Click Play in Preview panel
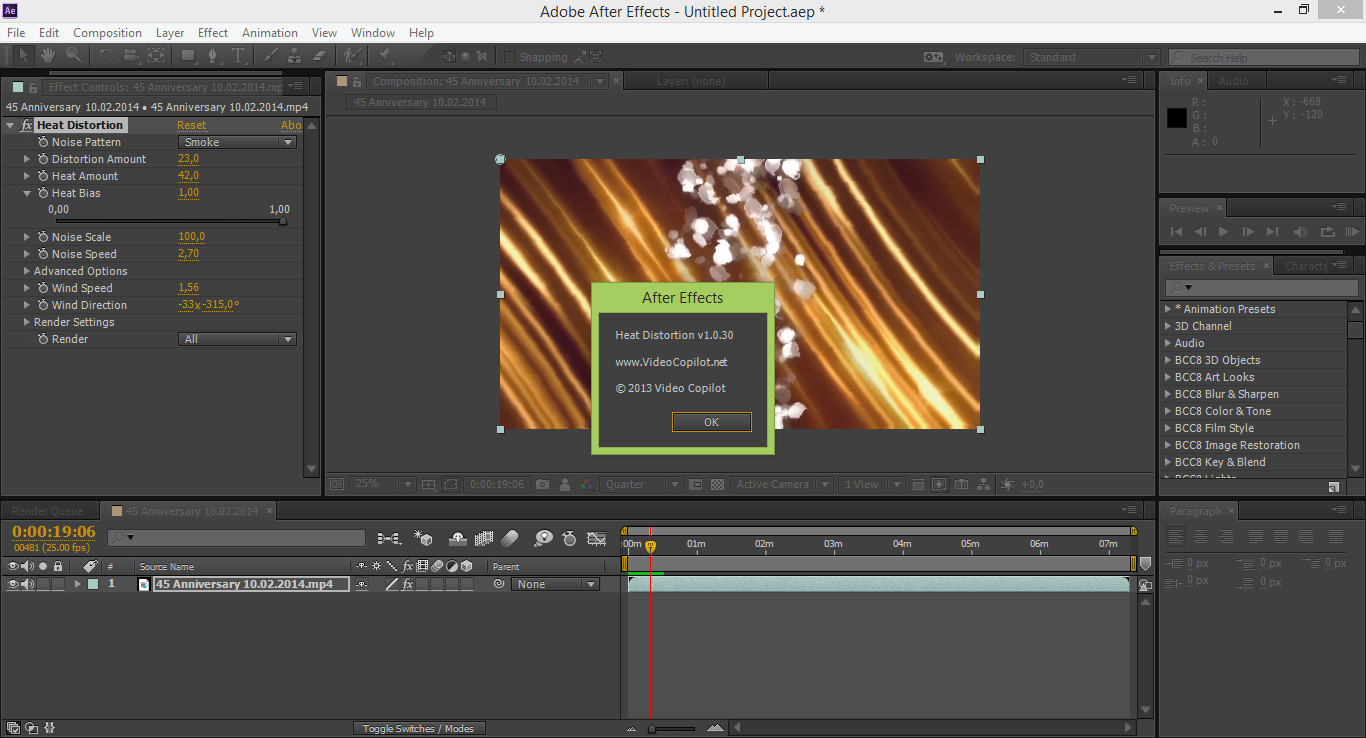The image size is (1366, 738). (1223, 231)
